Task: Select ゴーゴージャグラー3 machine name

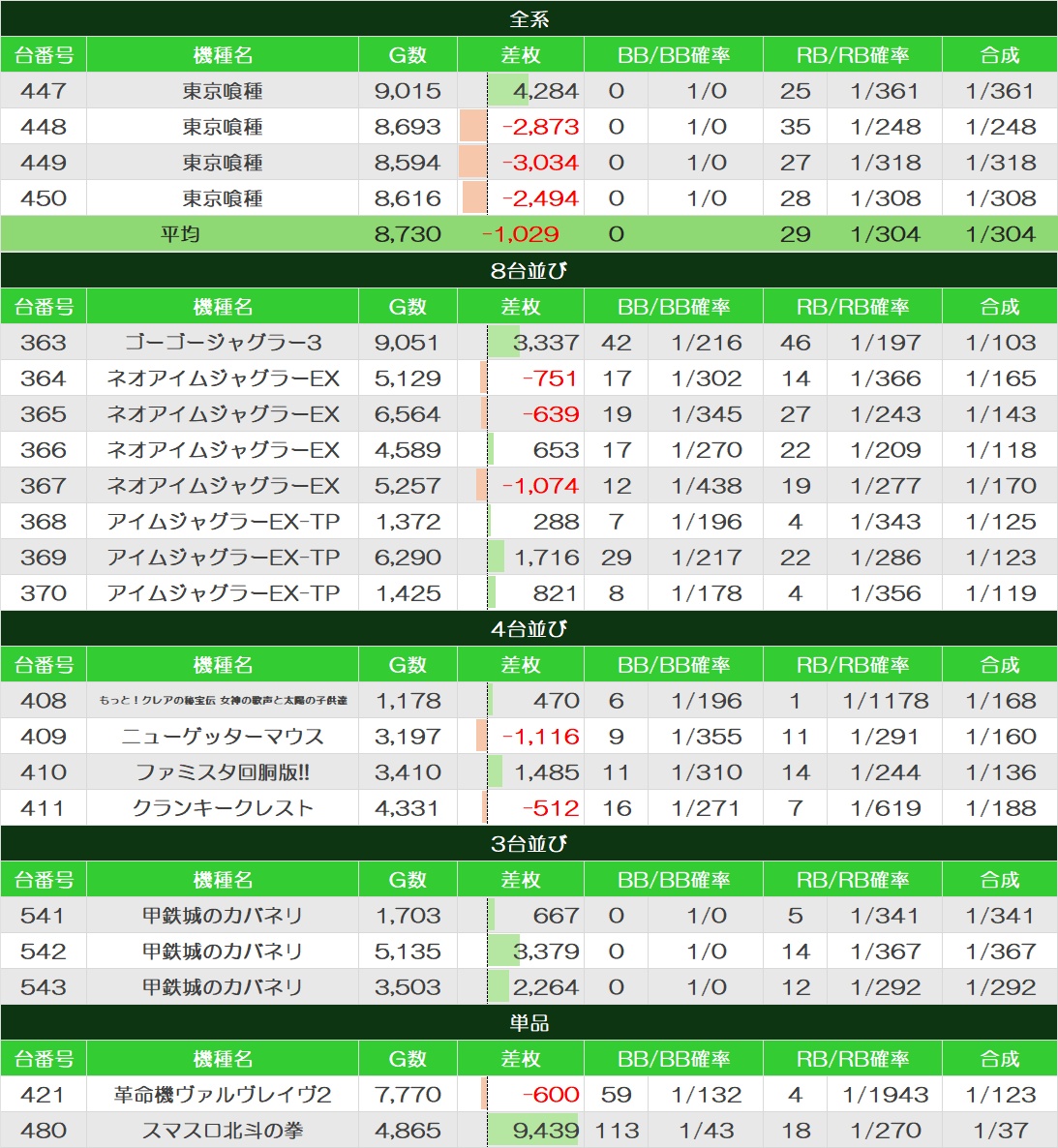Action: (x=223, y=342)
